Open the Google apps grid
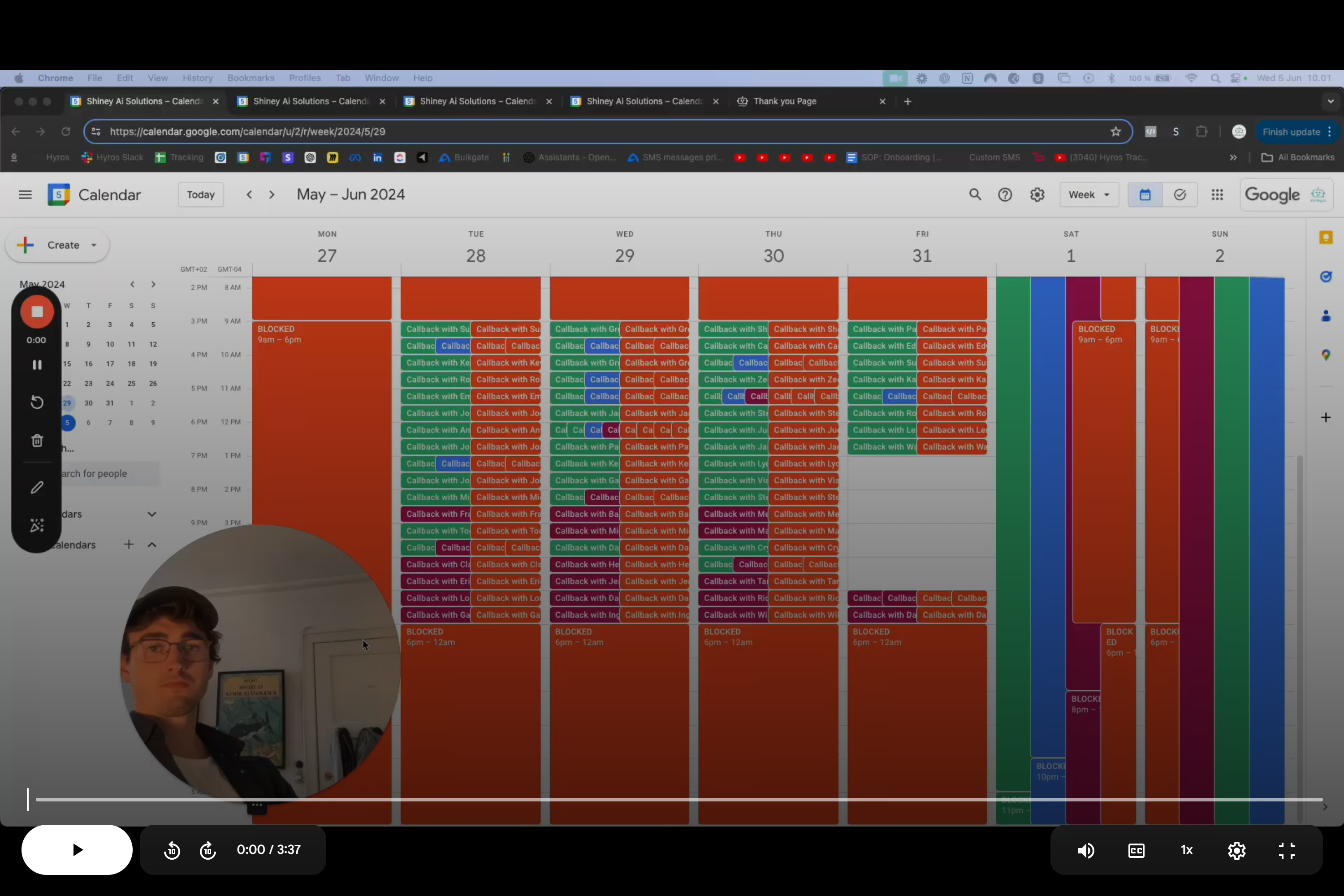 (1217, 195)
